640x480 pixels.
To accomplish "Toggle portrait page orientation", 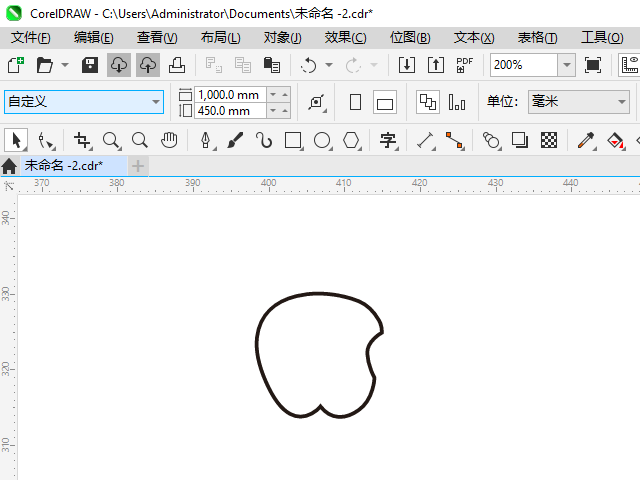I will [355, 102].
